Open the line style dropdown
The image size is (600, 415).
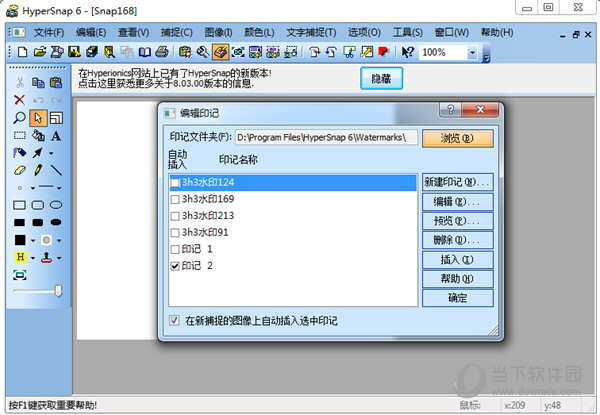59,188
